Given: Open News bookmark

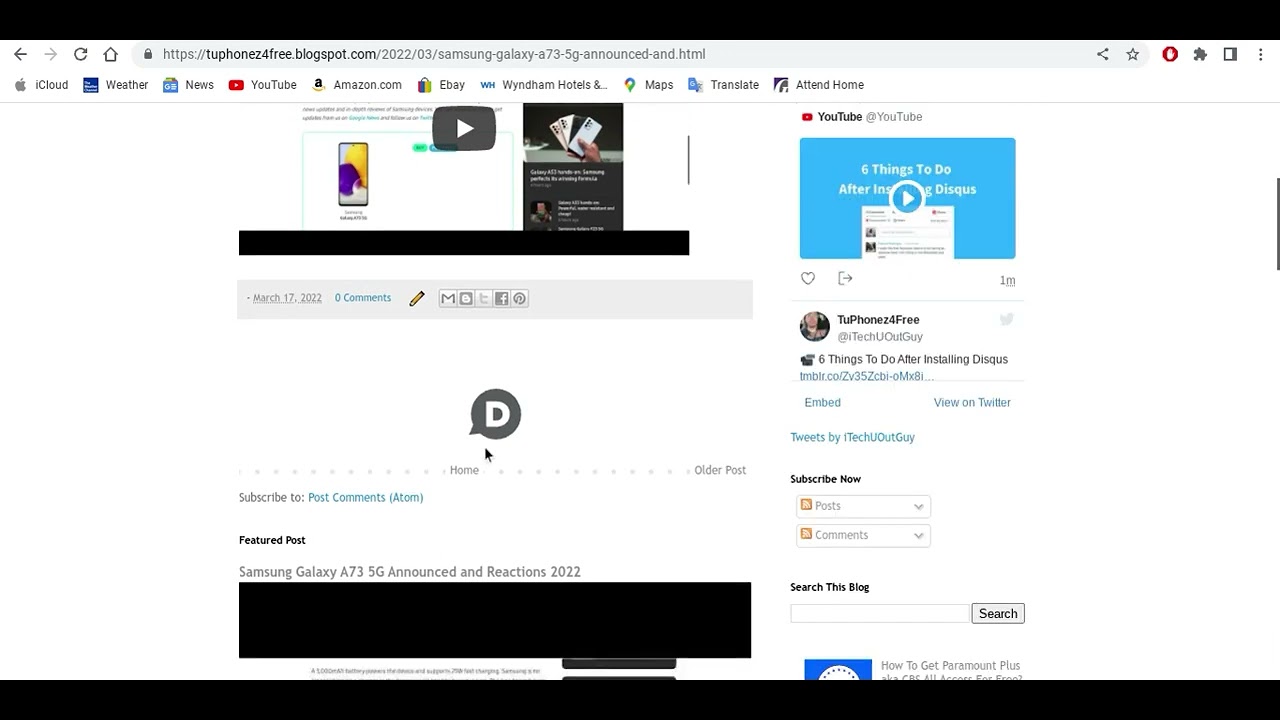Looking at the screenshot, I should tap(189, 85).
